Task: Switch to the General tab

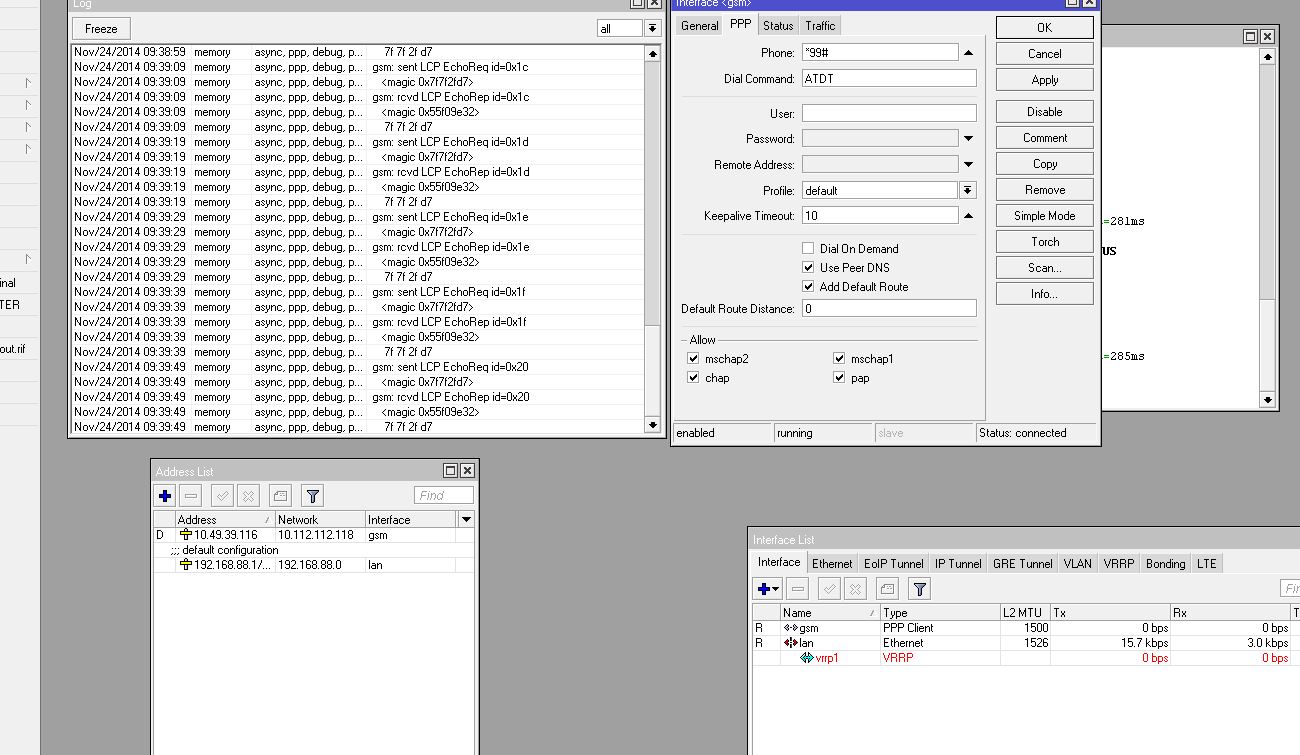Action: [x=700, y=26]
